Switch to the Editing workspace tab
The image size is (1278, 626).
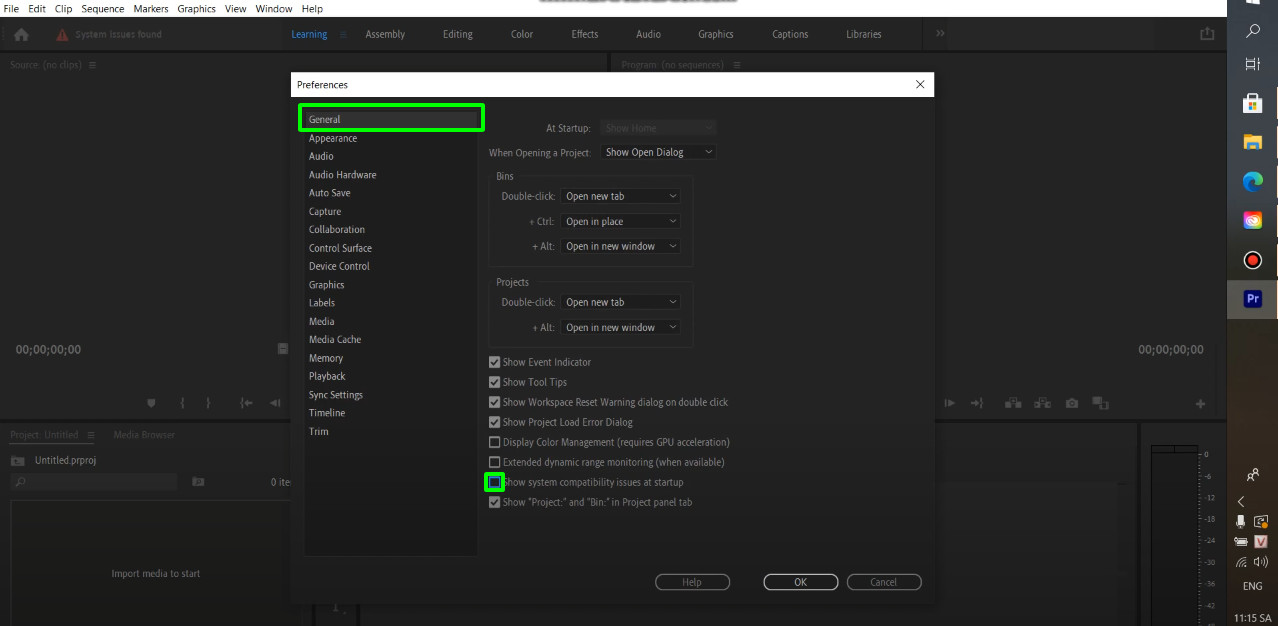pyautogui.click(x=458, y=34)
